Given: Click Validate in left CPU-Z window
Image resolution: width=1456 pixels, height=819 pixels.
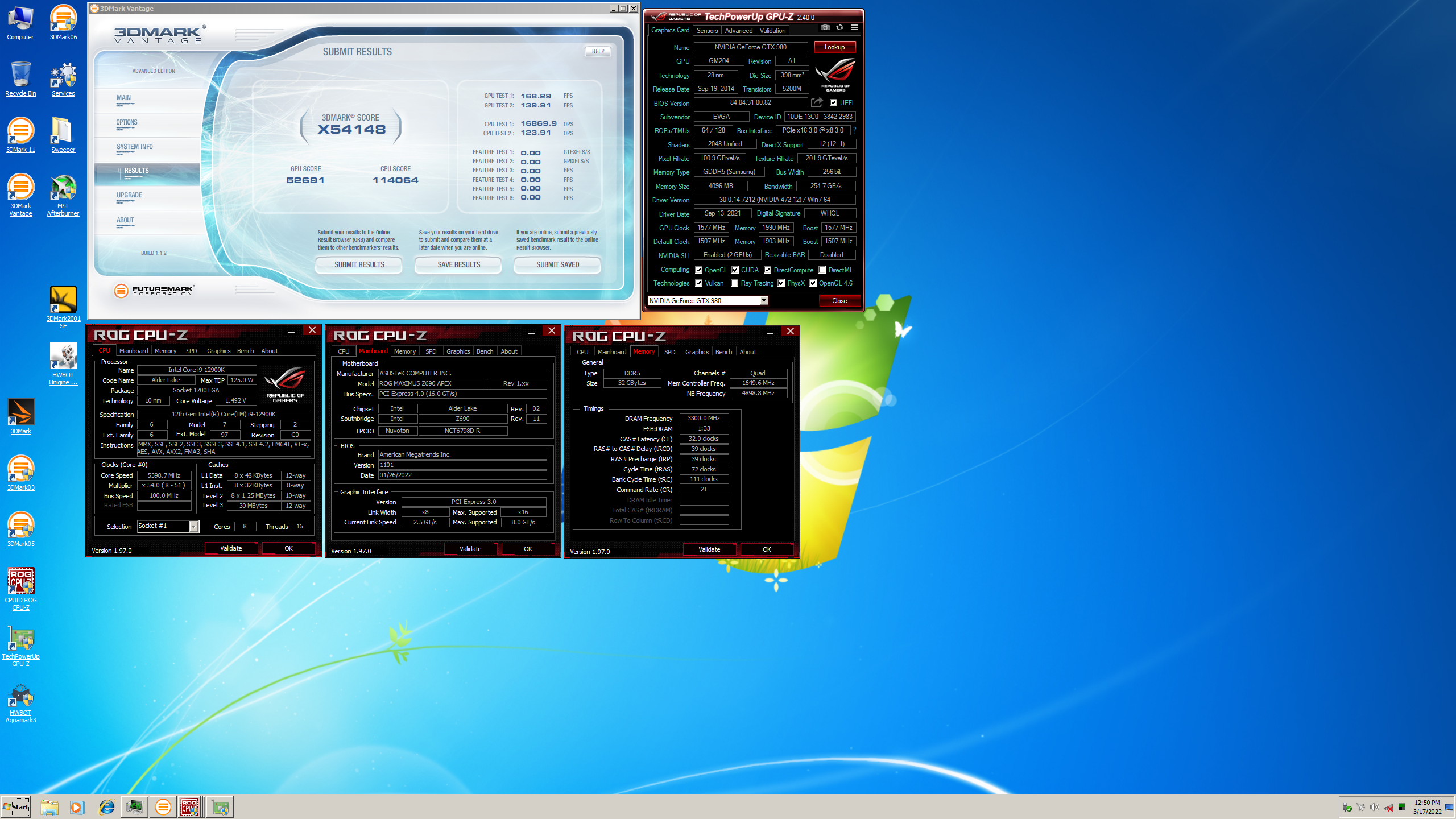Looking at the screenshot, I should click(231, 548).
